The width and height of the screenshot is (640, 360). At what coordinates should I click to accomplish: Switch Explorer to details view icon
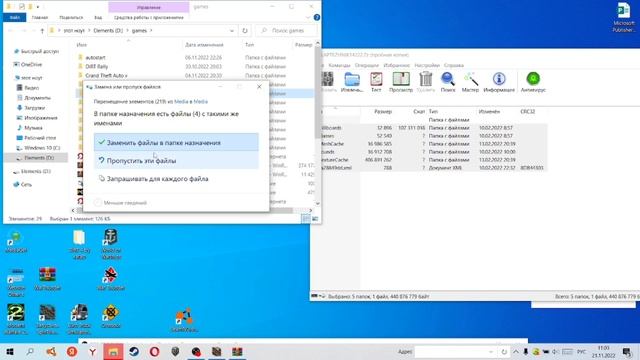coord(305,219)
